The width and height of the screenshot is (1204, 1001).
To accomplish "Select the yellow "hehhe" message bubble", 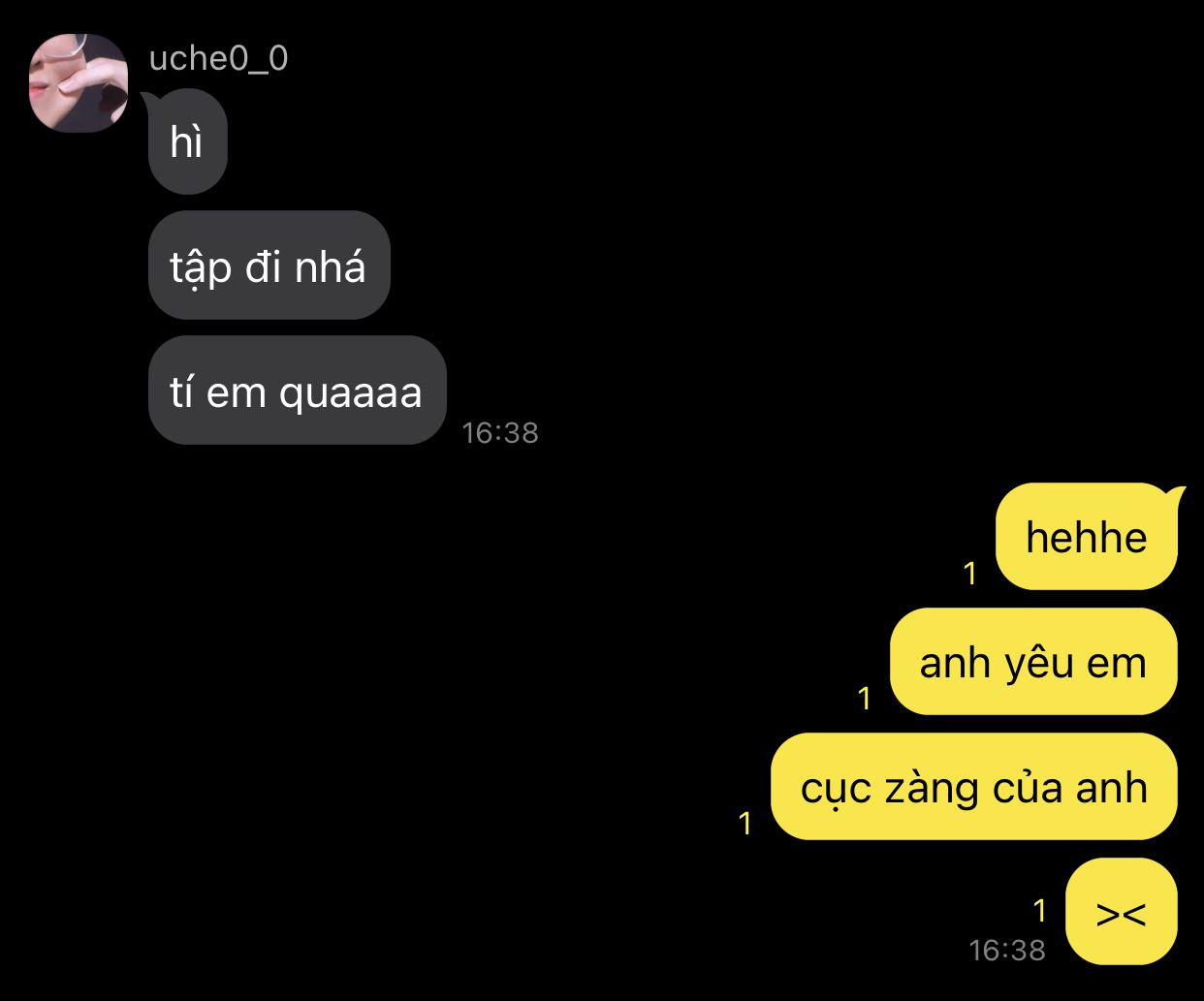I will (1086, 537).
